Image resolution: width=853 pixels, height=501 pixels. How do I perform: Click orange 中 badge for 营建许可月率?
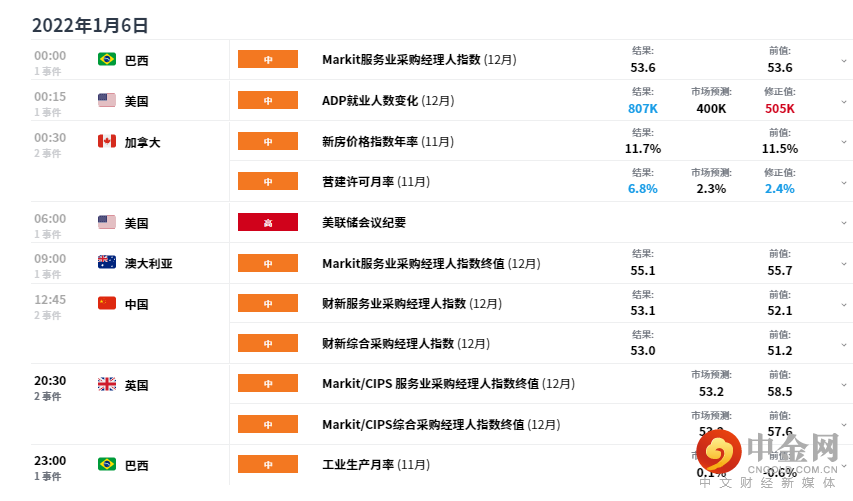(x=268, y=182)
